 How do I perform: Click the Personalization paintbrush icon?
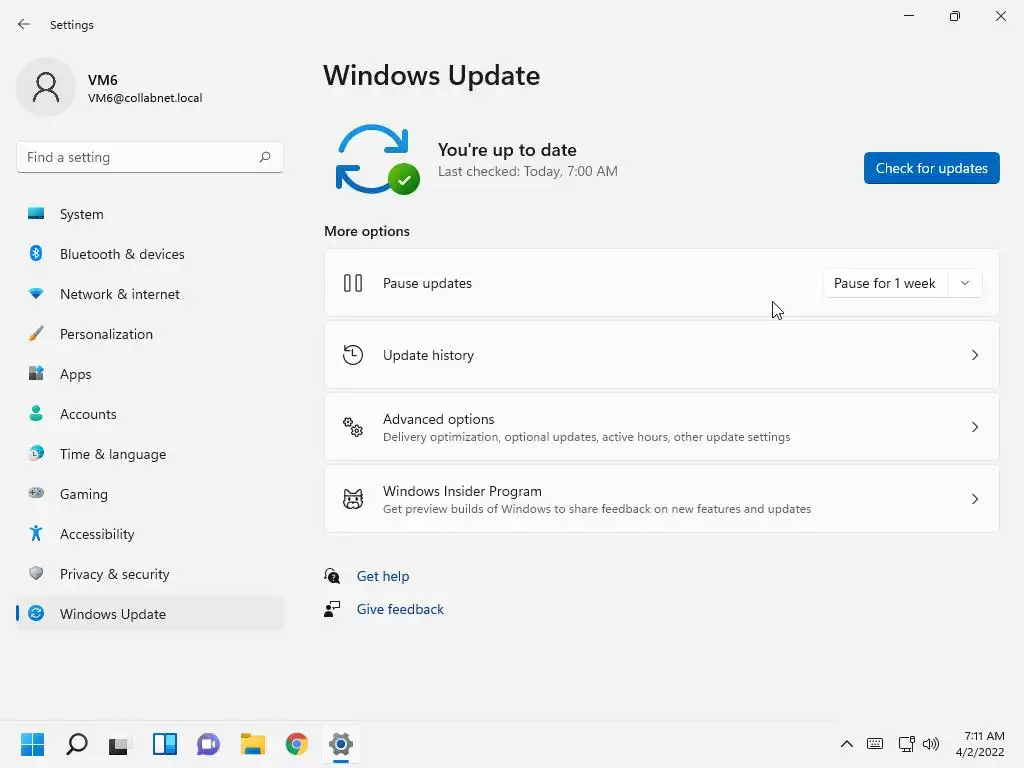(x=36, y=334)
